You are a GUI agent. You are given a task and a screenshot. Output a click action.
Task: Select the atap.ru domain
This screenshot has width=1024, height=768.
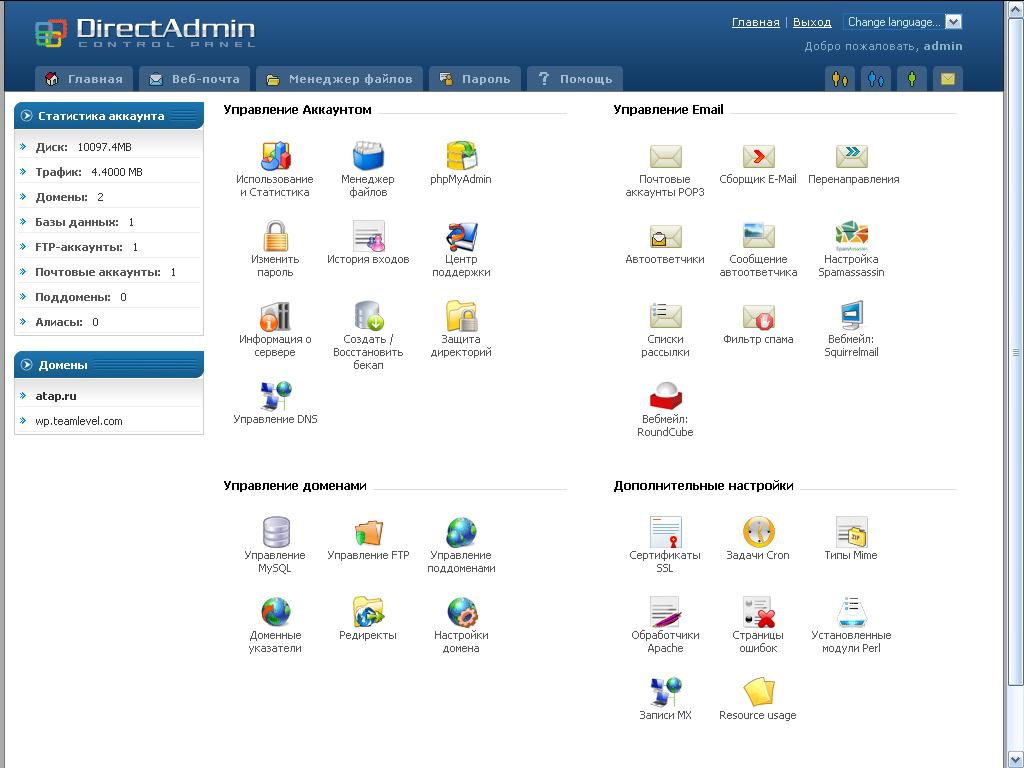tap(56, 396)
